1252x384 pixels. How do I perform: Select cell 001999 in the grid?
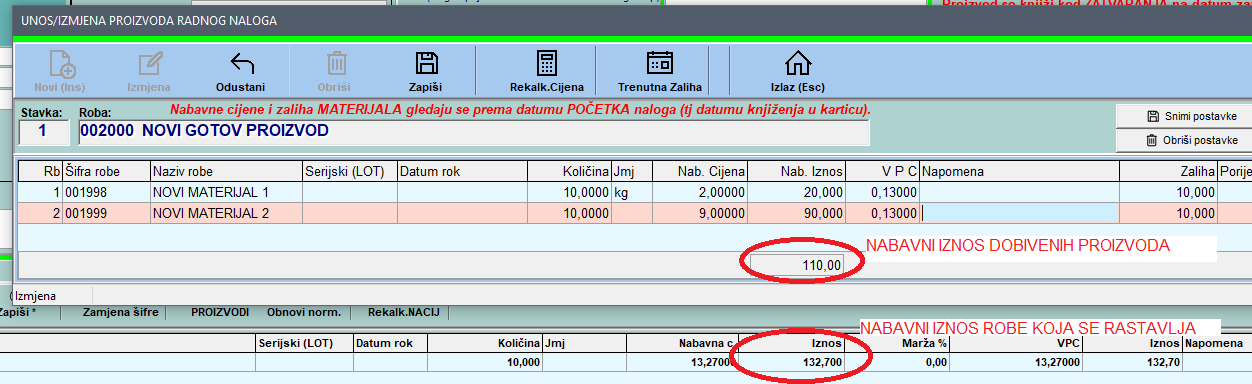coord(106,213)
